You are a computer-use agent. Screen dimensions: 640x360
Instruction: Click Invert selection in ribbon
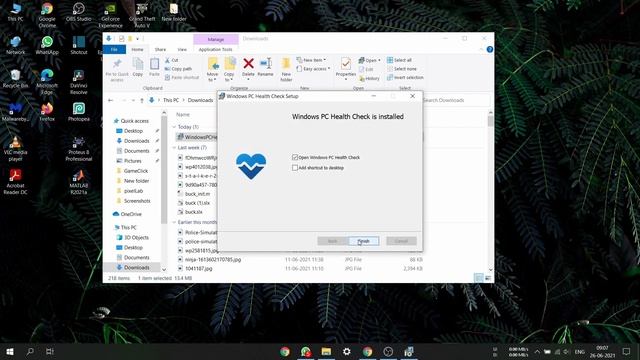(405, 78)
